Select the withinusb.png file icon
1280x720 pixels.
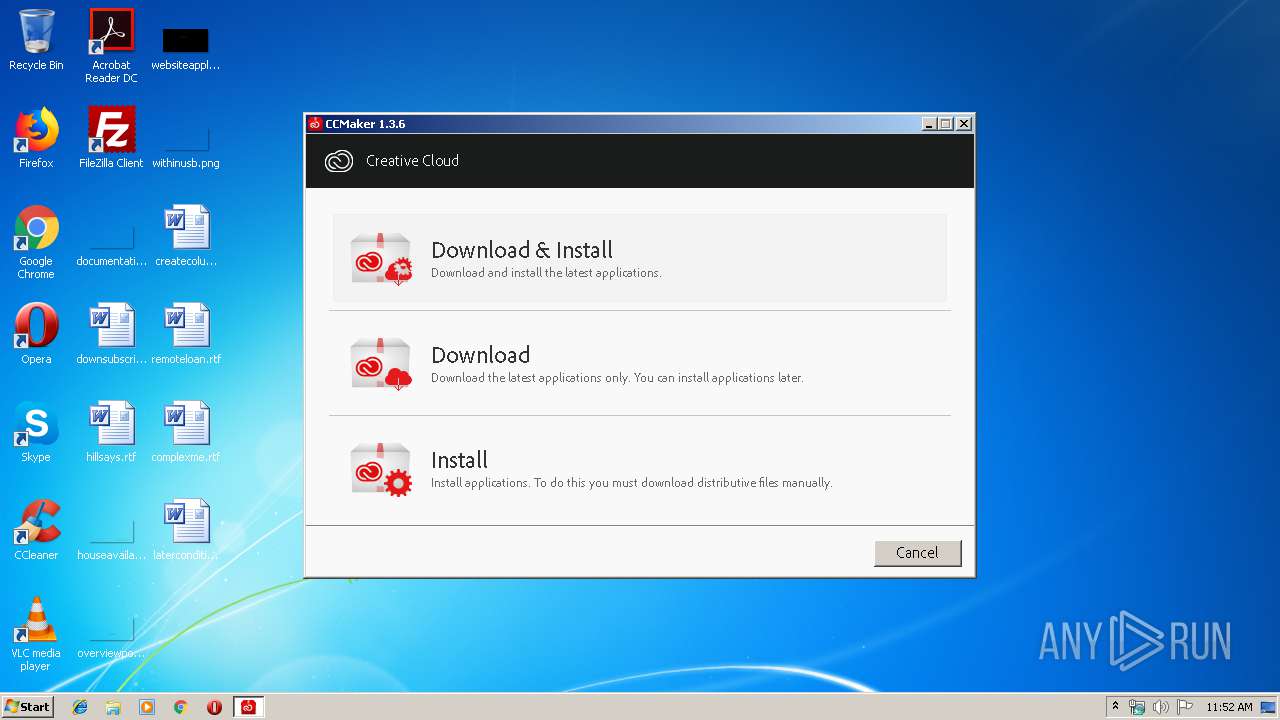pos(186,139)
